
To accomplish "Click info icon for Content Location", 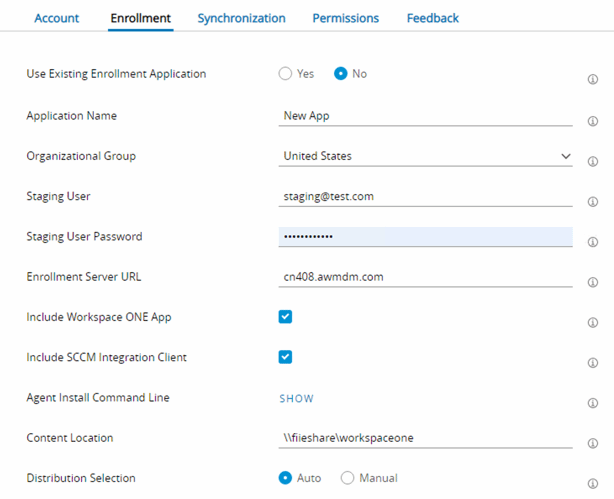I will (593, 443).
